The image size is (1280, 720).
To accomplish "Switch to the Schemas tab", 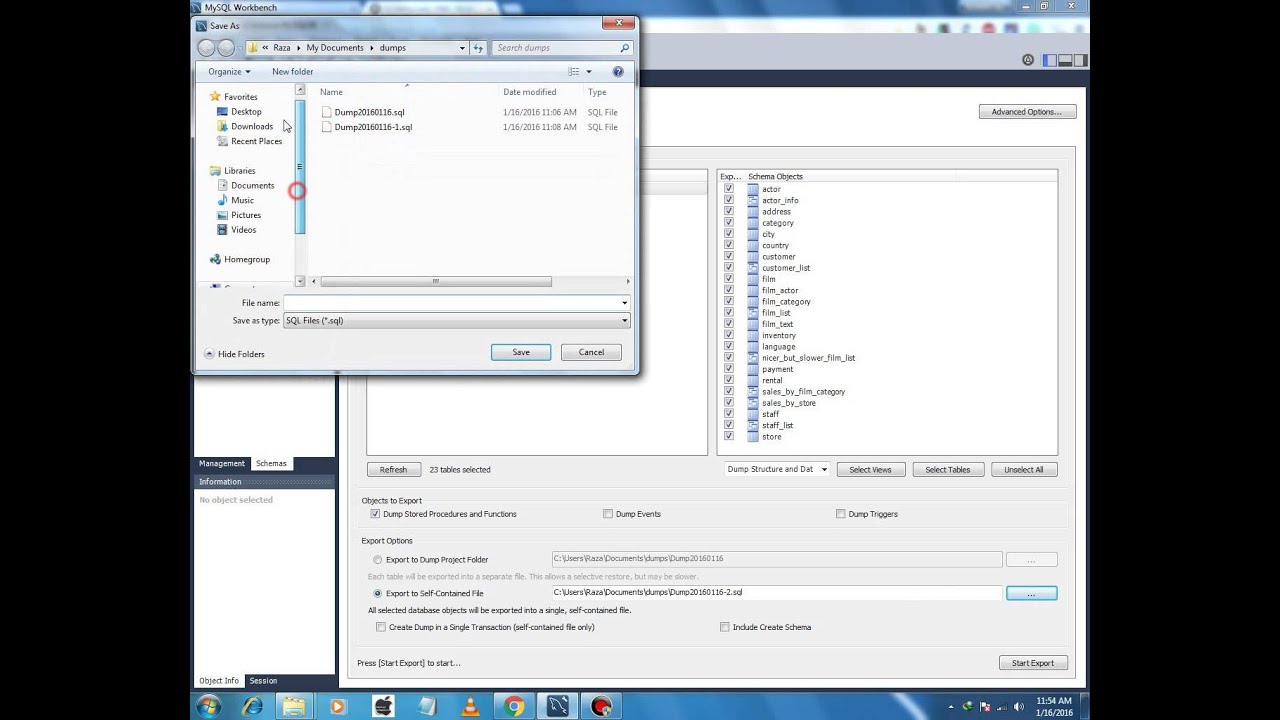I will pyautogui.click(x=271, y=463).
